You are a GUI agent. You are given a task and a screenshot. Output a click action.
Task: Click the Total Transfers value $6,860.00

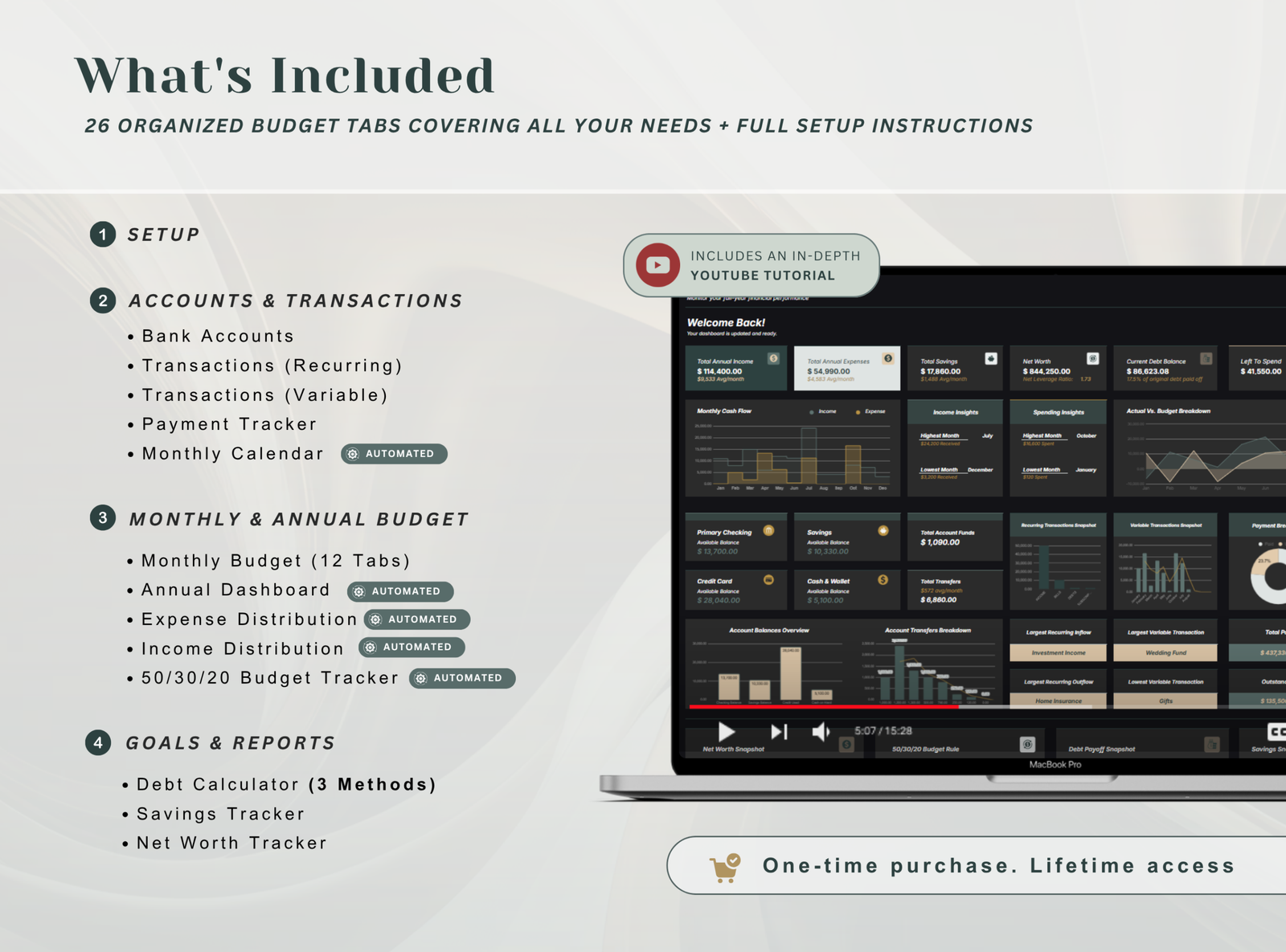click(938, 599)
